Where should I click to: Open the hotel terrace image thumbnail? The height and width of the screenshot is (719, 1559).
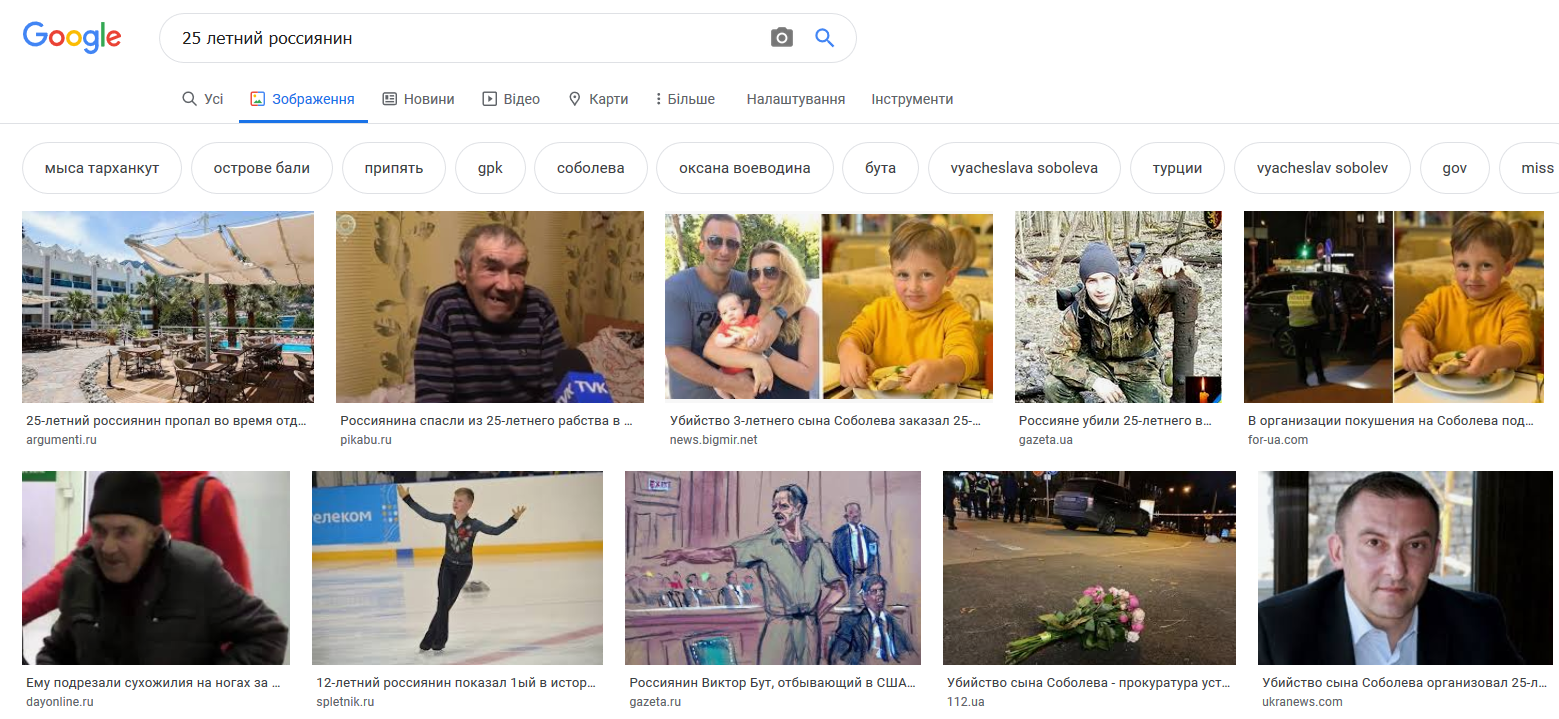coord(168,307)
